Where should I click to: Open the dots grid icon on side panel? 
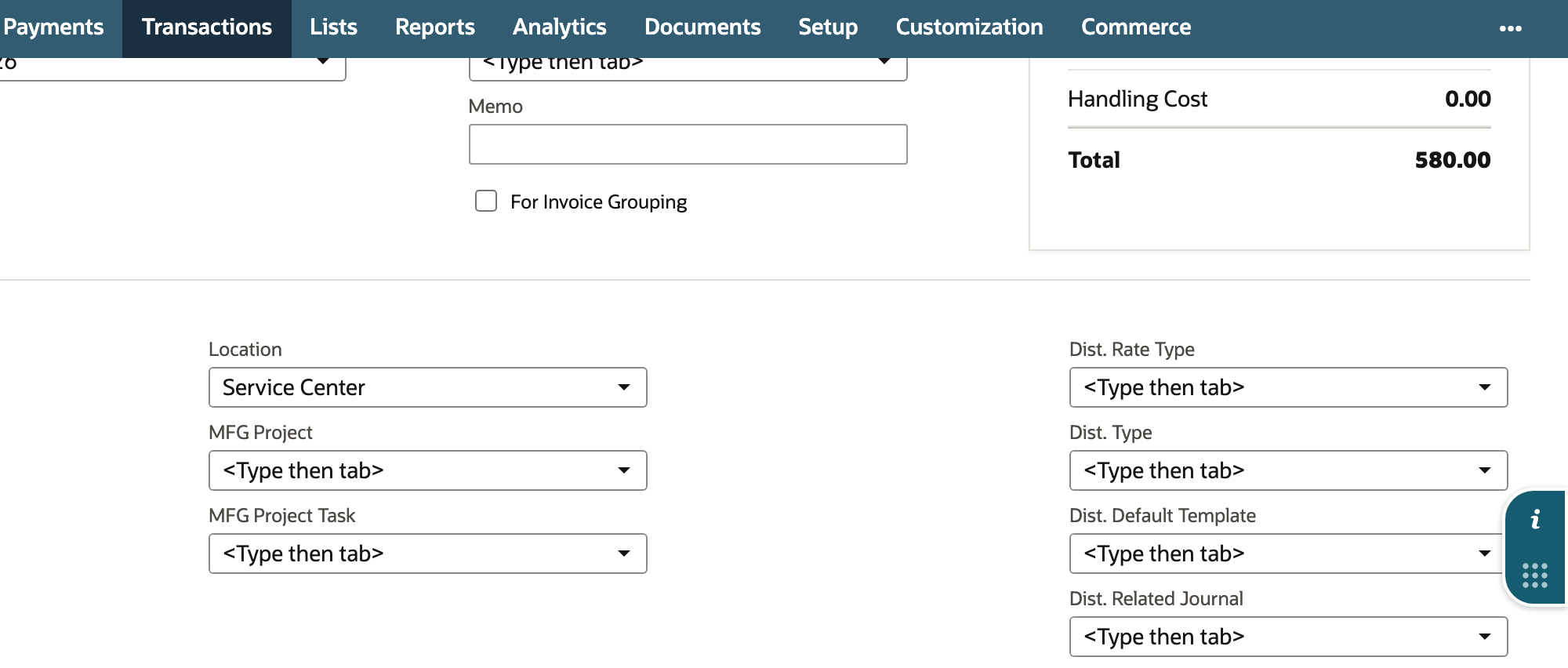(x=1535, y=575)
